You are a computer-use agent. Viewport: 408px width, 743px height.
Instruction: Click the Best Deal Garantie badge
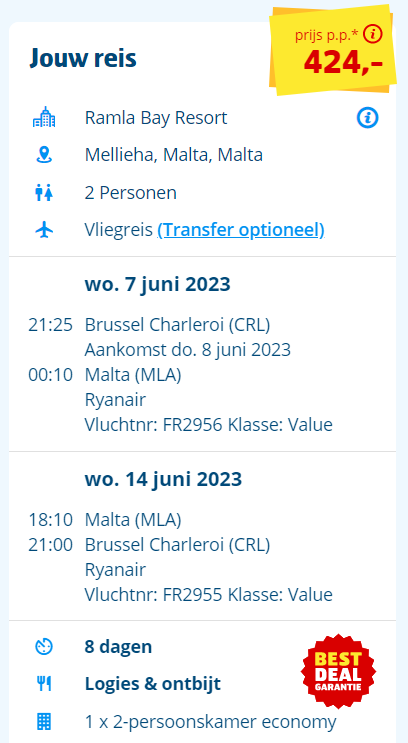338,671
